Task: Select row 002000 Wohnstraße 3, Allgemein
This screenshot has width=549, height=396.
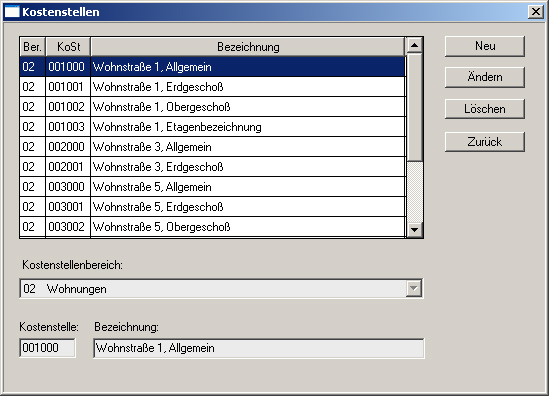Action: coord(212,147)
